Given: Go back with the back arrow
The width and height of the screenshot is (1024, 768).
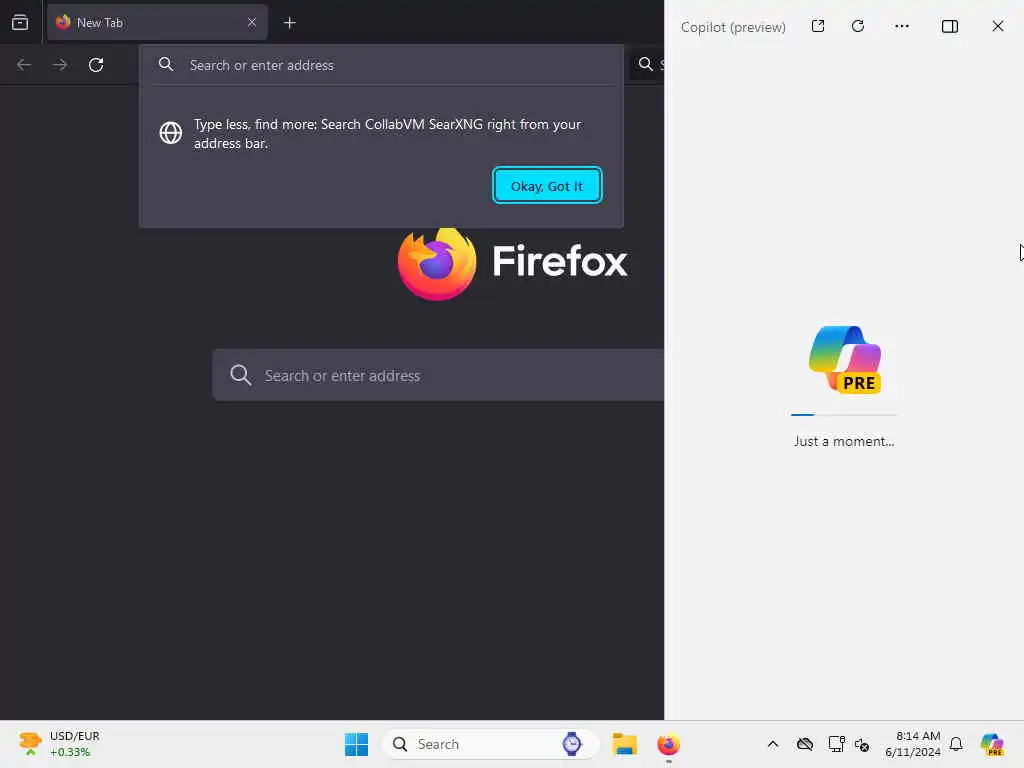Looking at the screenshot, I should 24,65.
